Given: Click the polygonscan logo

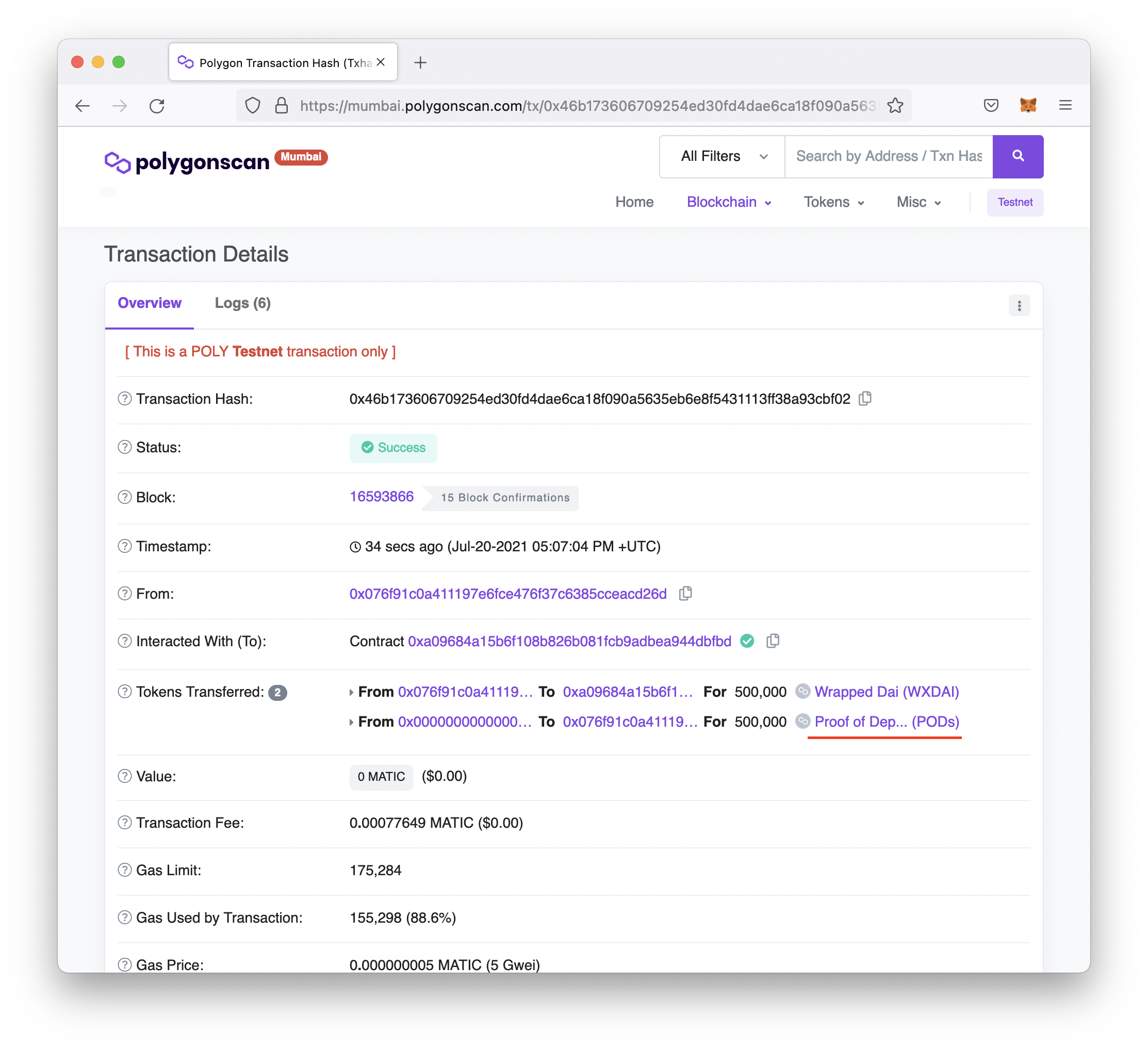Looking at the screenshot, I should click(187, 162).
